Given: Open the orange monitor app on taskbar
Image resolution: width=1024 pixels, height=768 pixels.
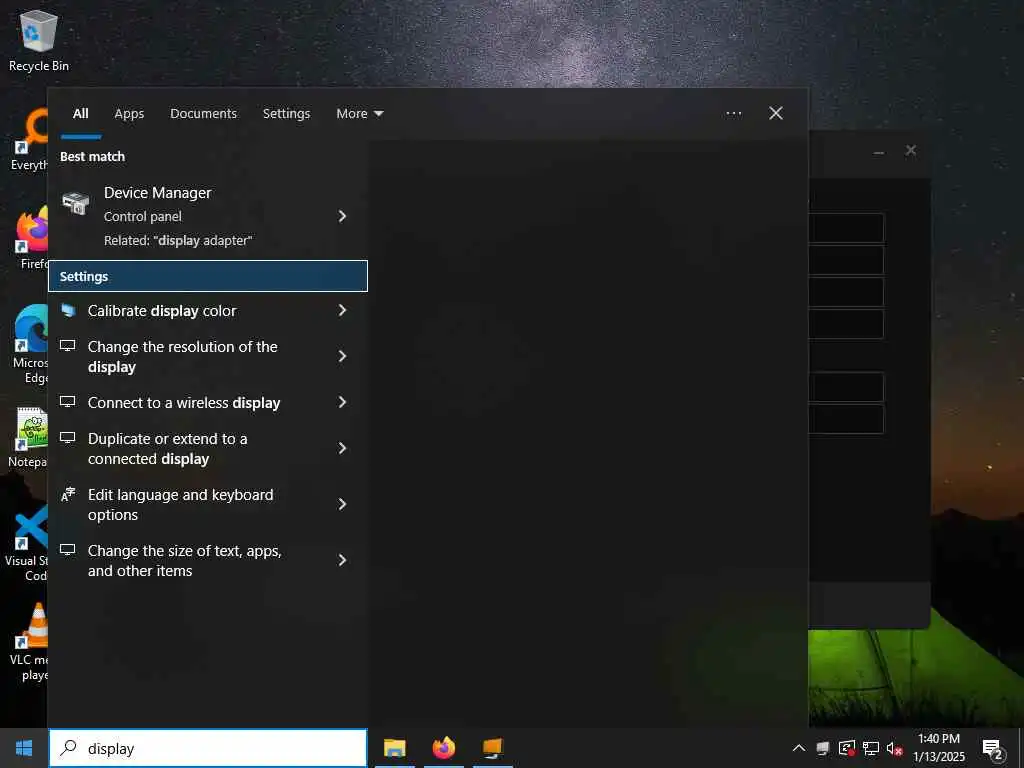Looking at the screenshot, I should tap(493, 748).
